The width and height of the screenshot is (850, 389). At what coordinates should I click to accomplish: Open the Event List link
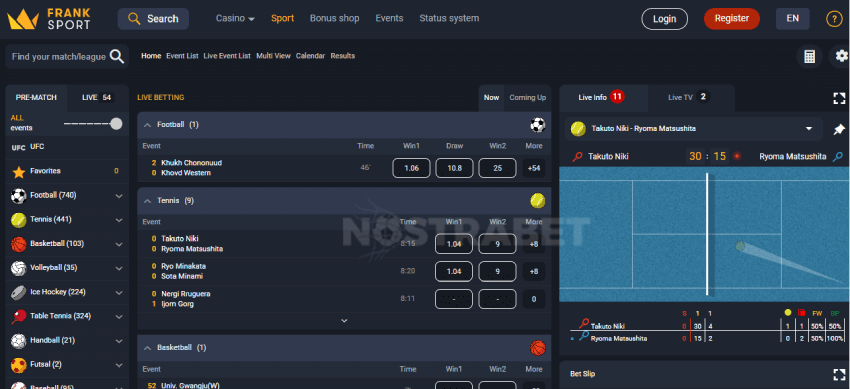point(182,56)
